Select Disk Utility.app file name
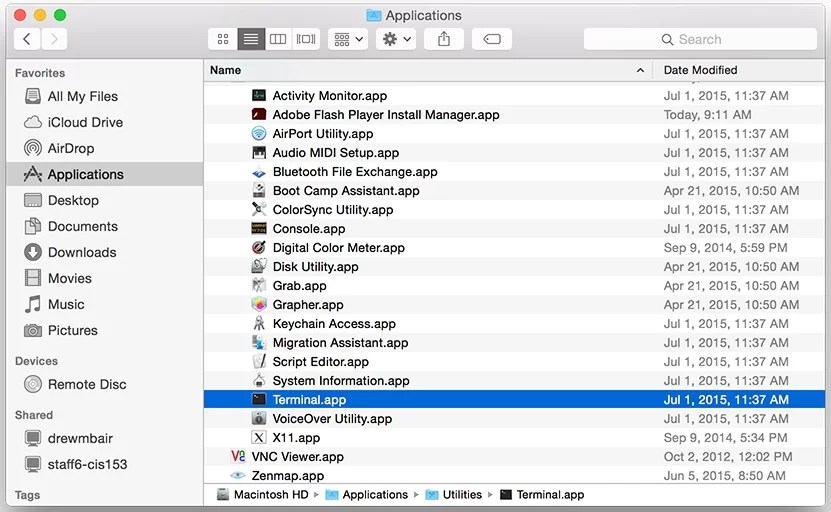The height and width of the screenshot is (512, 831). click(315, 267)
